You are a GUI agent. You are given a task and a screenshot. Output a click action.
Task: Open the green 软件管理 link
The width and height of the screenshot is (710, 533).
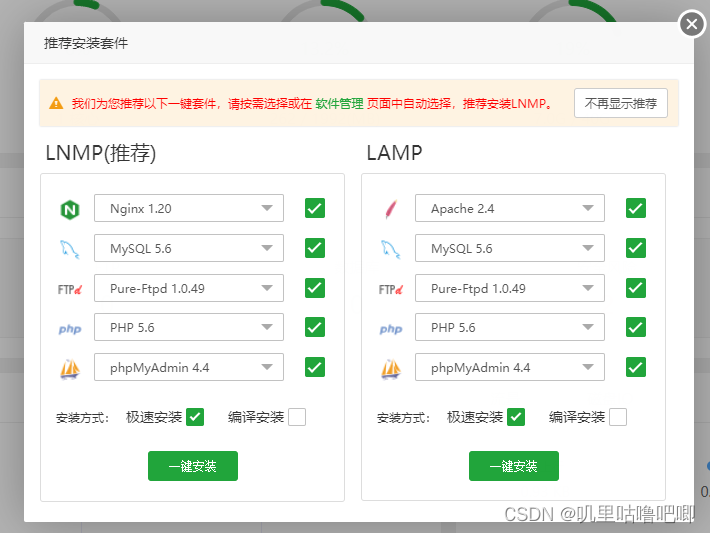(x=339, y=104)
